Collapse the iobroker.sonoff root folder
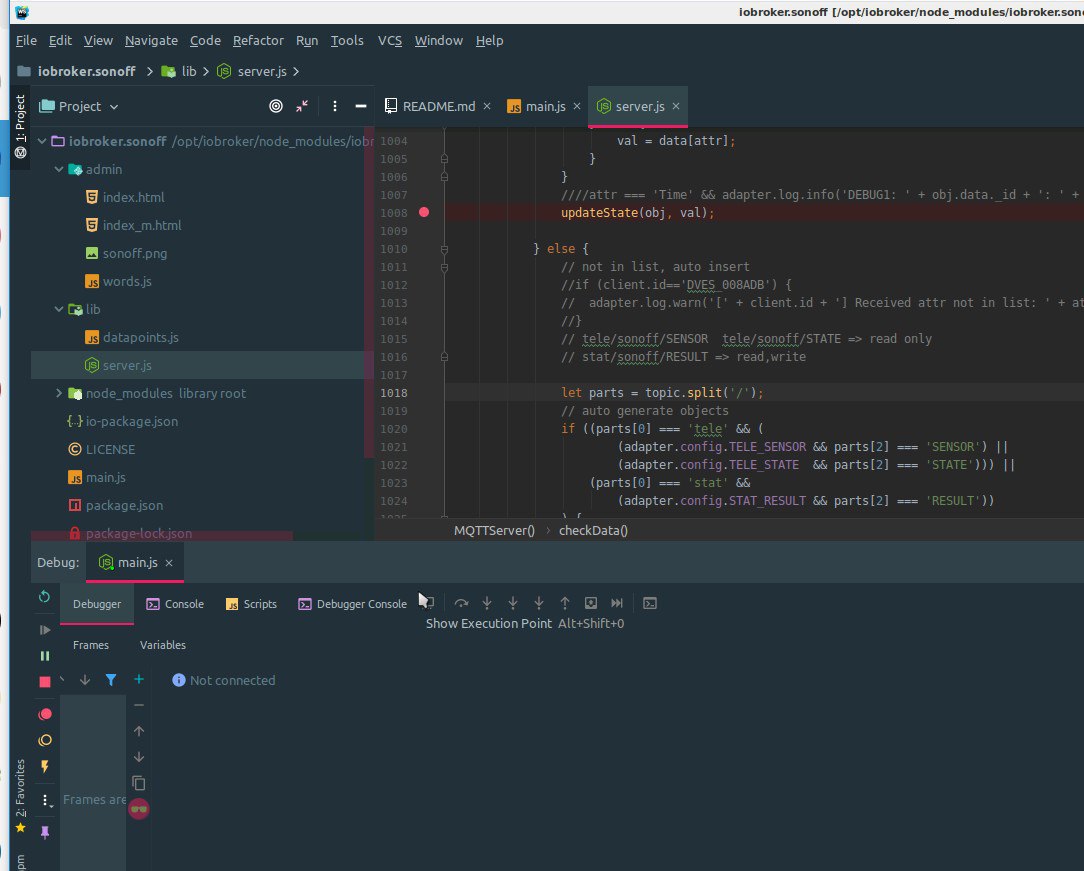This screenshot has width=1084, height=871. click(42, 141)
